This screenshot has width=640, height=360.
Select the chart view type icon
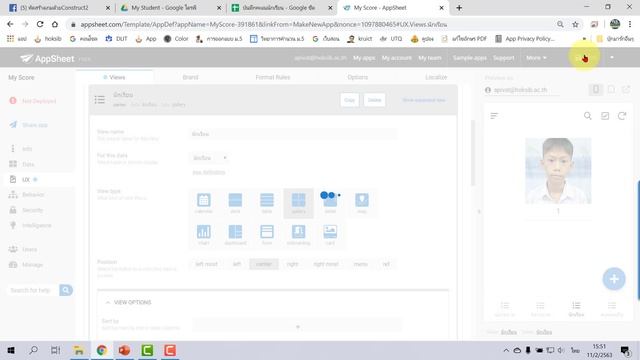[x=204, y=231]
